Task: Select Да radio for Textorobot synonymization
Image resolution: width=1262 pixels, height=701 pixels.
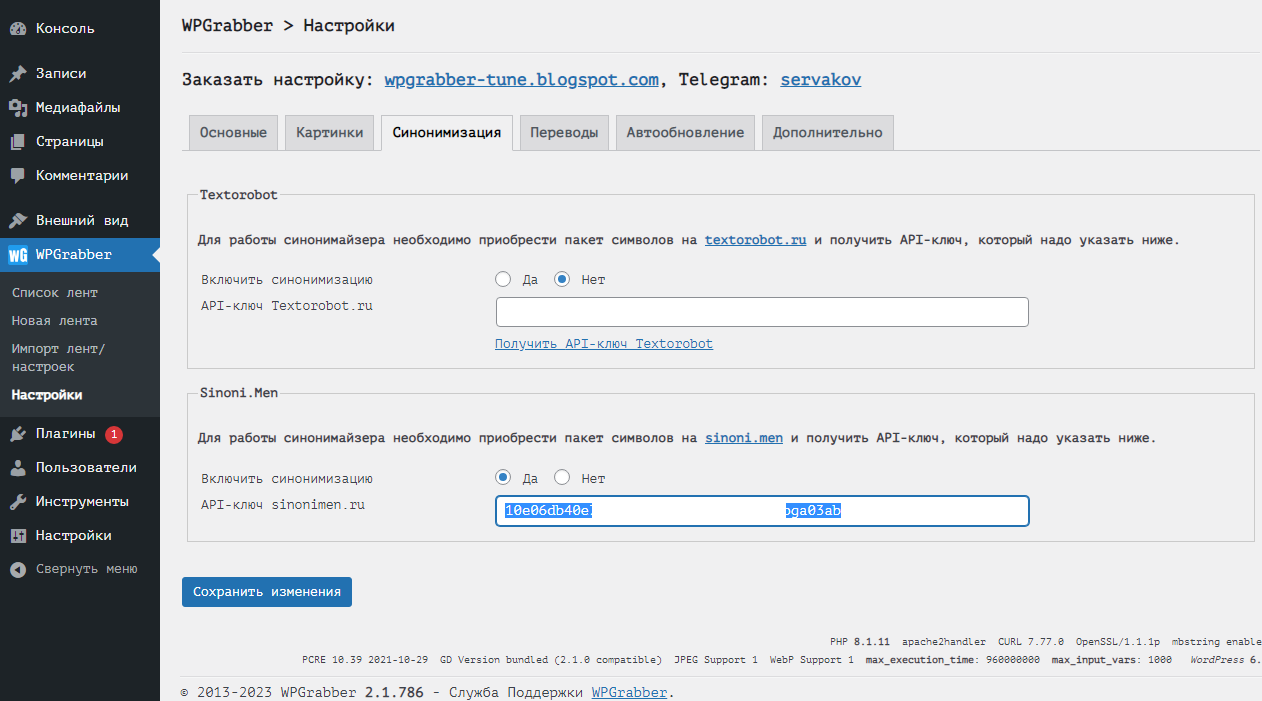Action: [503, 280]
